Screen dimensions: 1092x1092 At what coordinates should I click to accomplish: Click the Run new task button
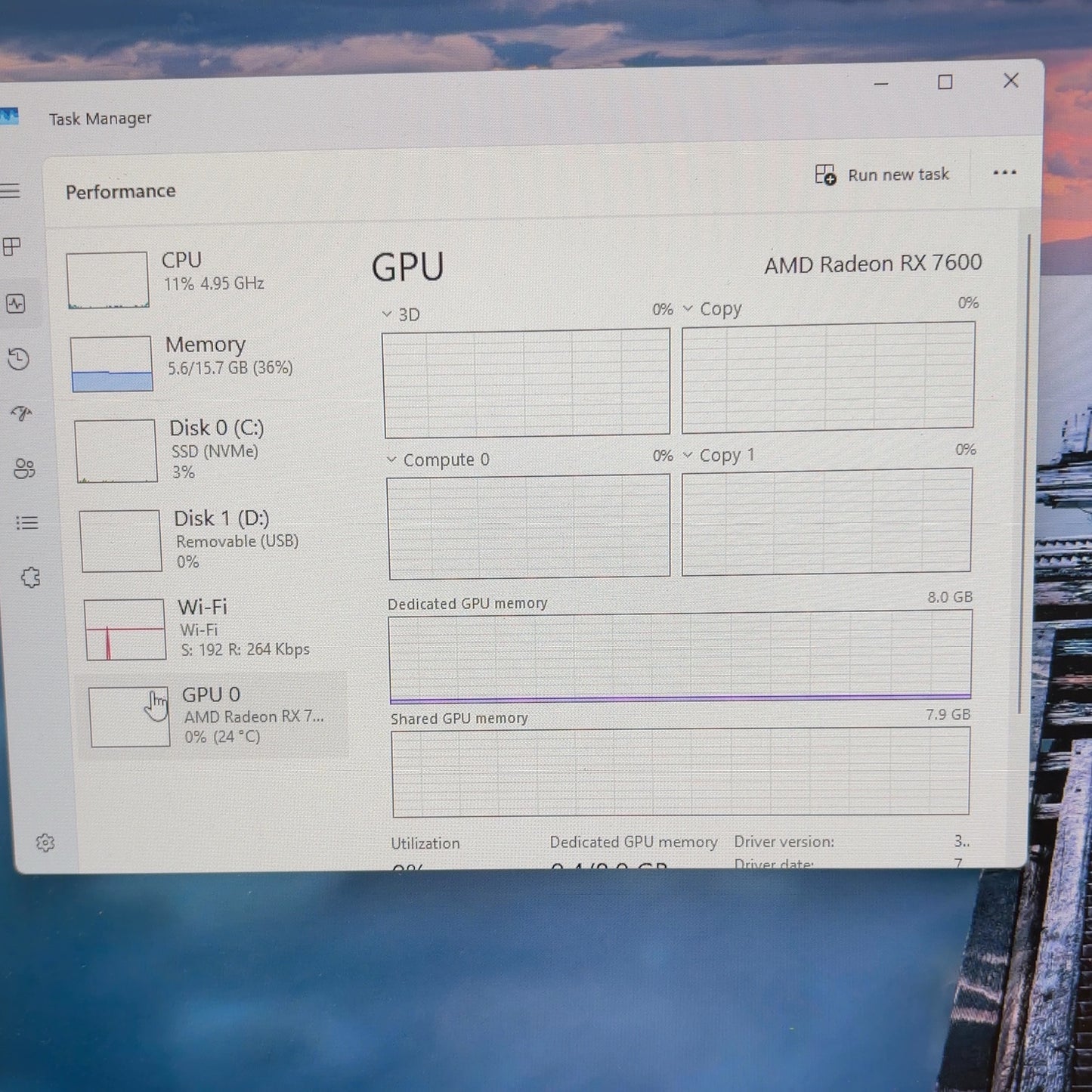[x=882, y=175]
